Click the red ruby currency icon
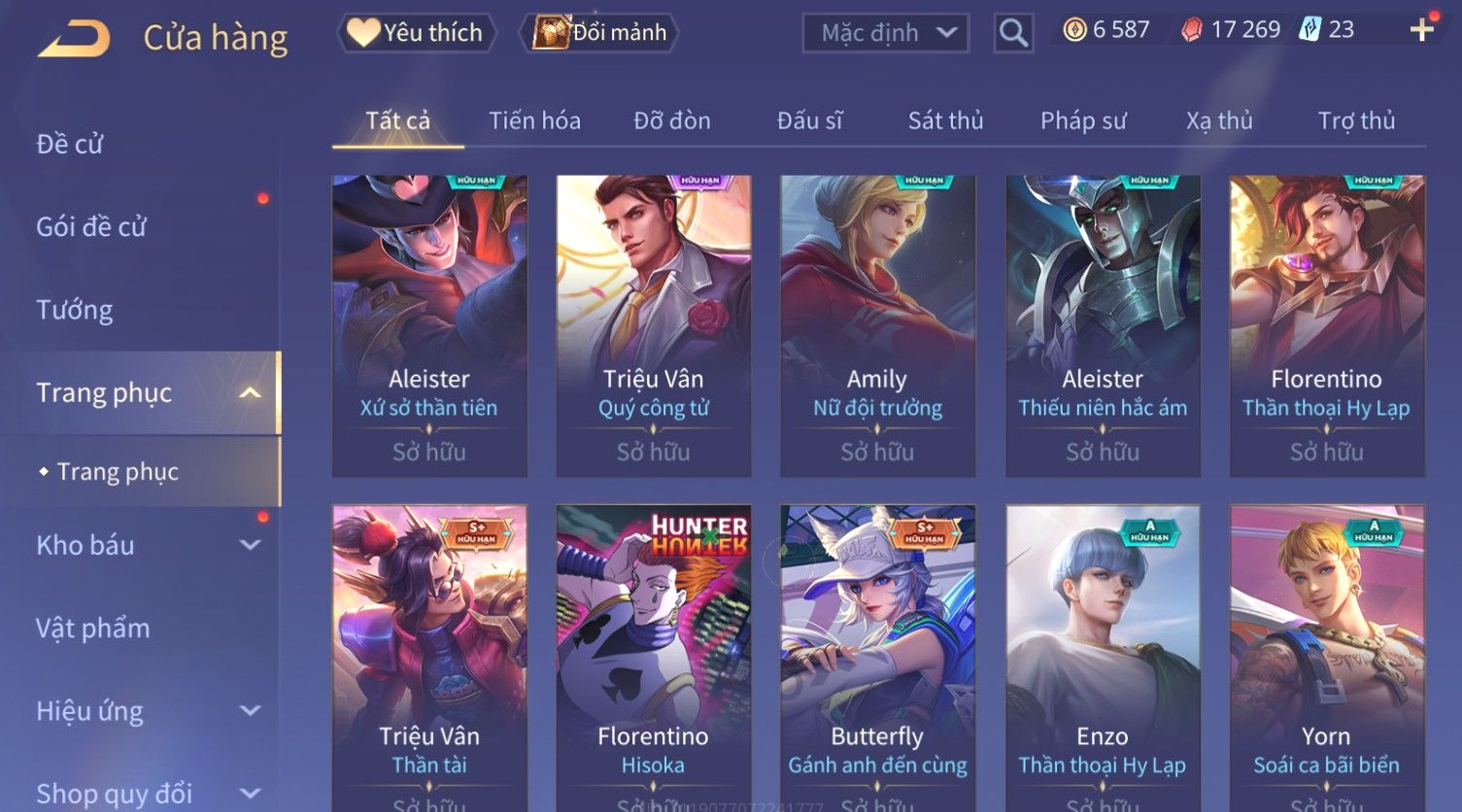This screenshot has height=812, width=1462. pyautogui.click(x=1191, y=30)
